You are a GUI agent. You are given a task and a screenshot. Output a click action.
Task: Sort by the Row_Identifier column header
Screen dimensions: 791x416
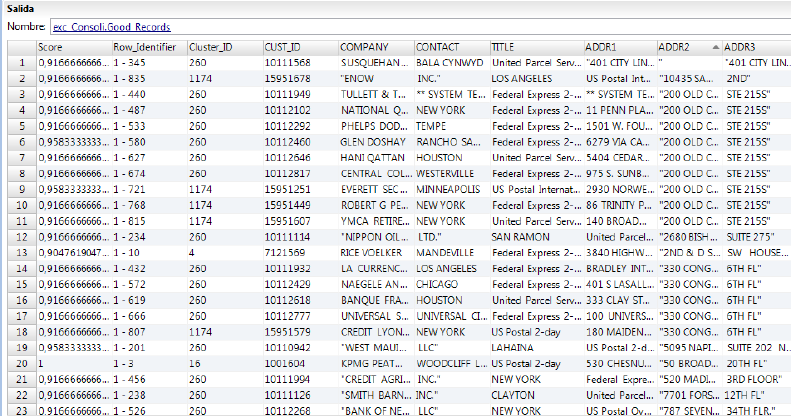pyautogui.click(x=149, y=47)
